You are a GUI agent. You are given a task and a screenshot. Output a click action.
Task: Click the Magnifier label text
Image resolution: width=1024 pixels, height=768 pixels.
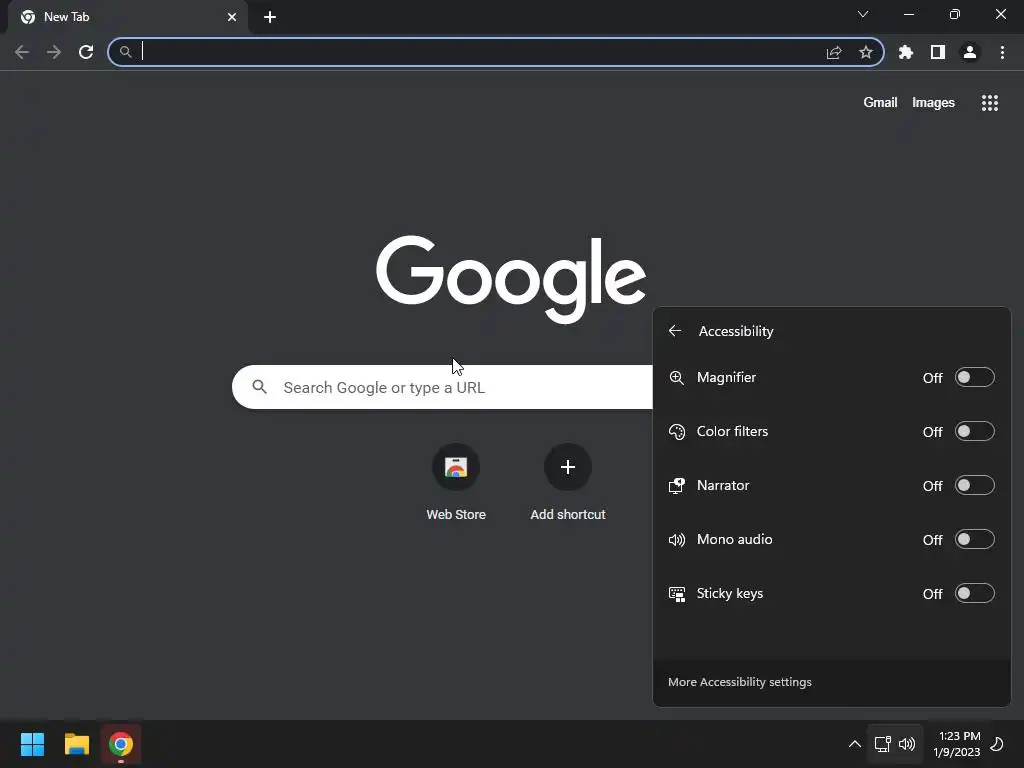tap(726, 377)
